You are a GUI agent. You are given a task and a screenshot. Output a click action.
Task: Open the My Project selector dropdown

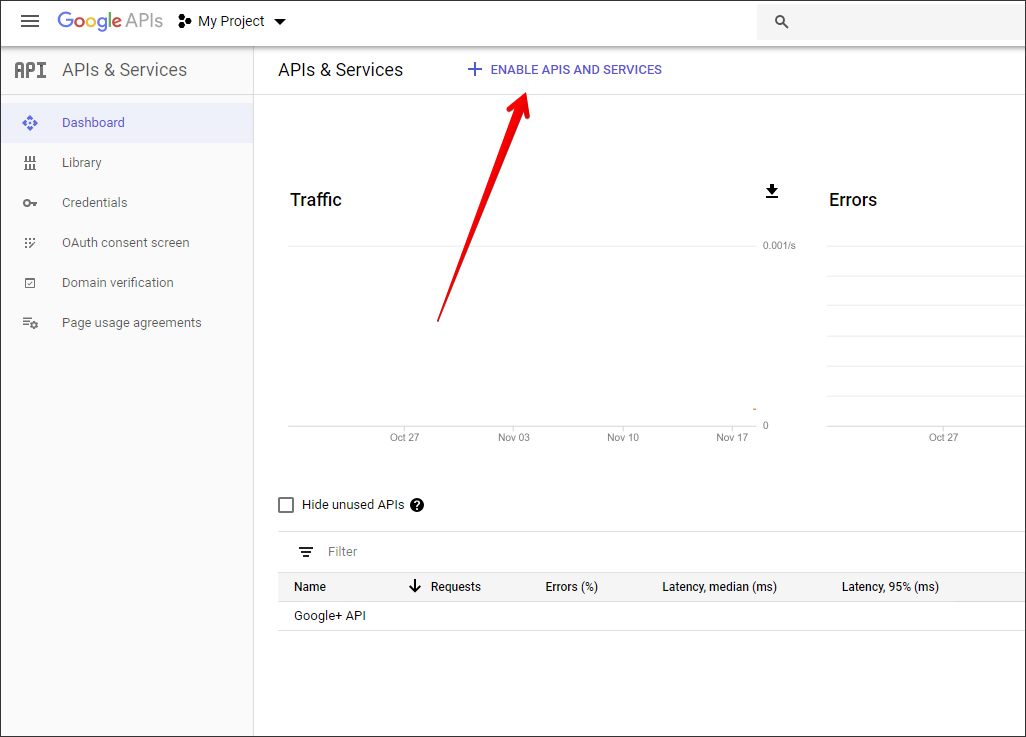(x=232, y=22)
